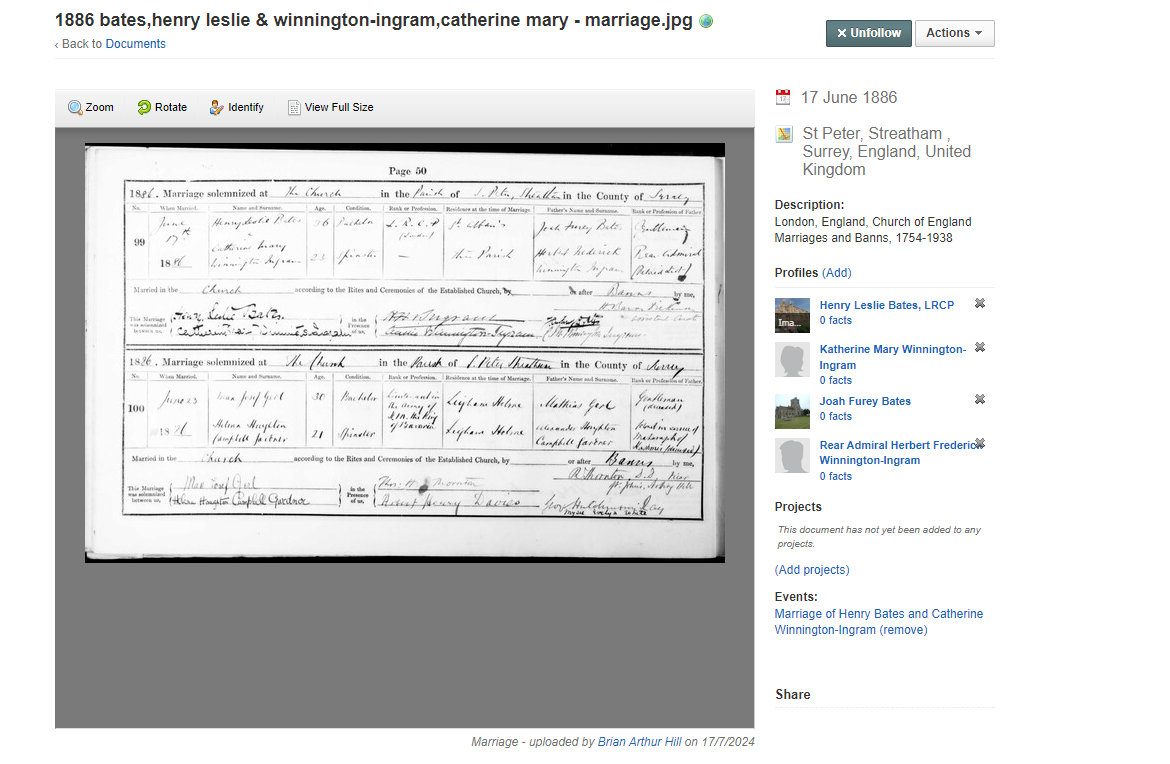Click the View Full Size icon
Viewport: 1170px width, 764px height.
[294, 108]
